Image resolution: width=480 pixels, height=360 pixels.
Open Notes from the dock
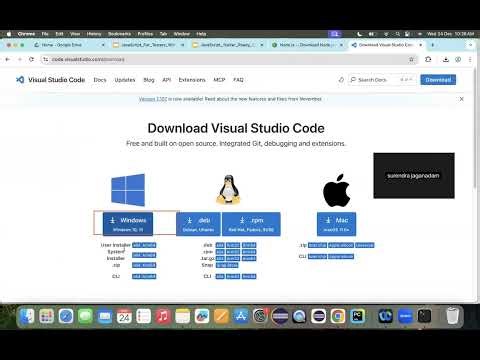183,316
